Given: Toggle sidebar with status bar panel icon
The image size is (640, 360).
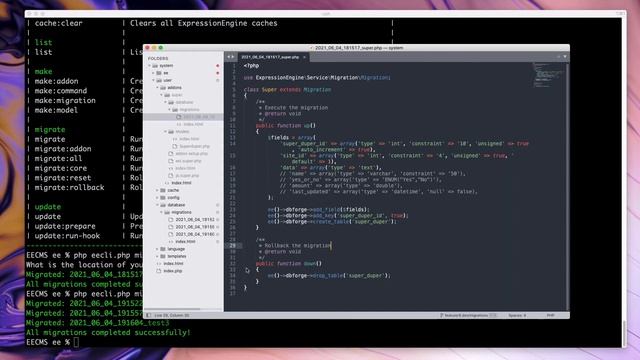Looking at the screenshot, I should coord(149,316).
